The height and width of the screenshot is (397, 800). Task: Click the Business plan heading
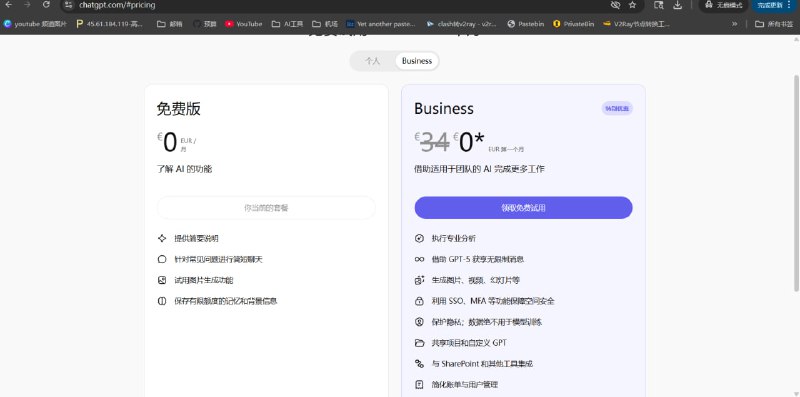[x=444, y=109]
